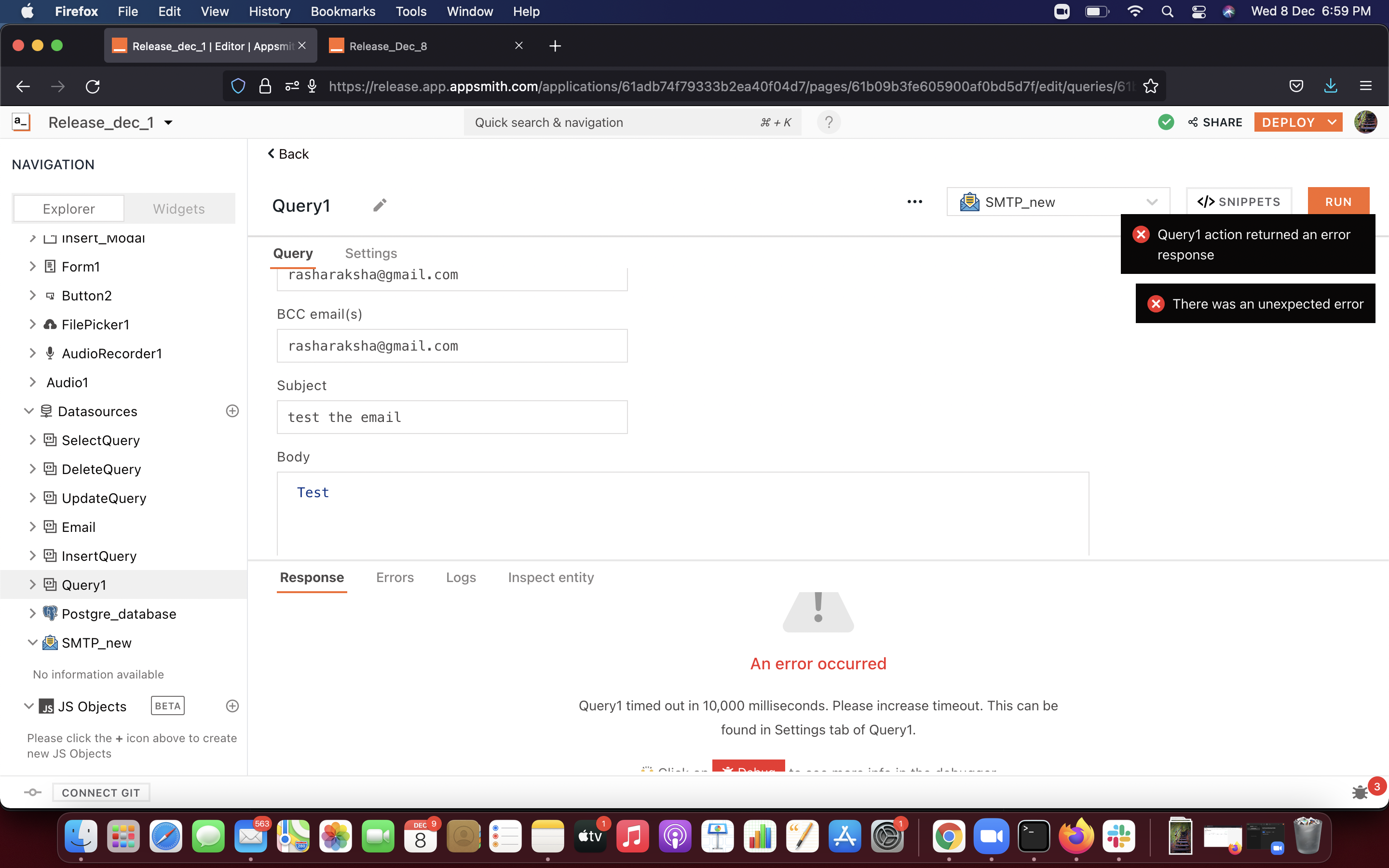This screenshot has width=1389, height=868.
Task: Open the SMTP_new datasource dropdown
Action: pyautogui.click(x=1058, y=202)
